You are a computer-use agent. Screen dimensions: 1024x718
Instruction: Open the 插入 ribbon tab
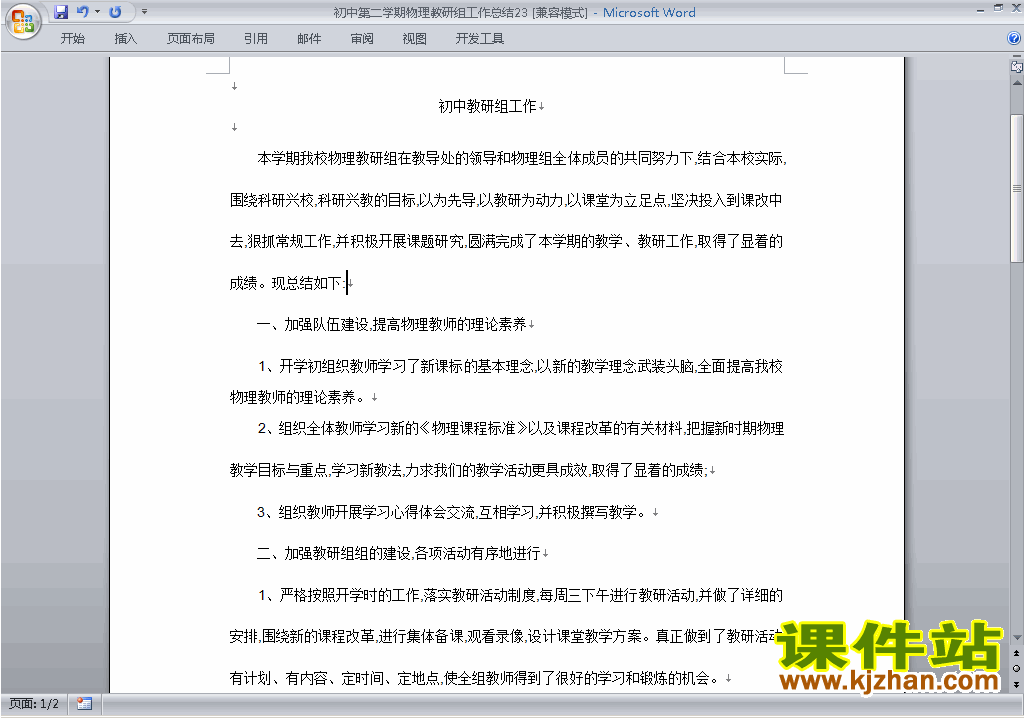click(125, 39)
